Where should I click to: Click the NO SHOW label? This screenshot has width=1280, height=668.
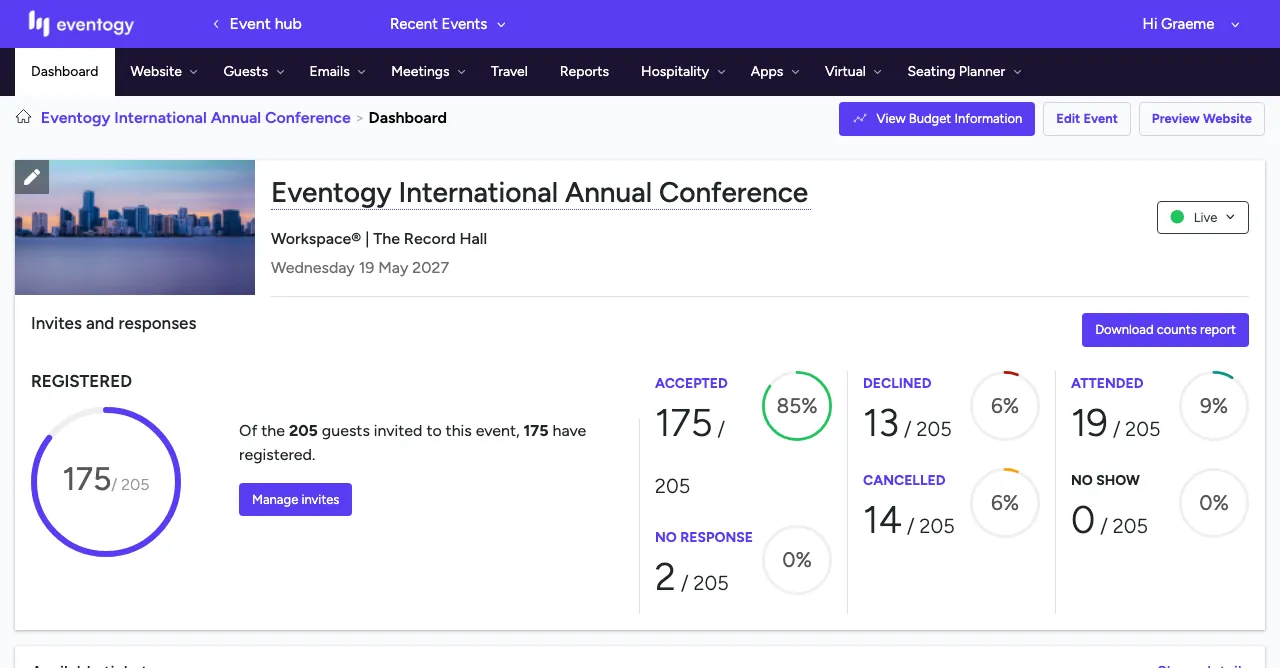[x=1105, y=480]
